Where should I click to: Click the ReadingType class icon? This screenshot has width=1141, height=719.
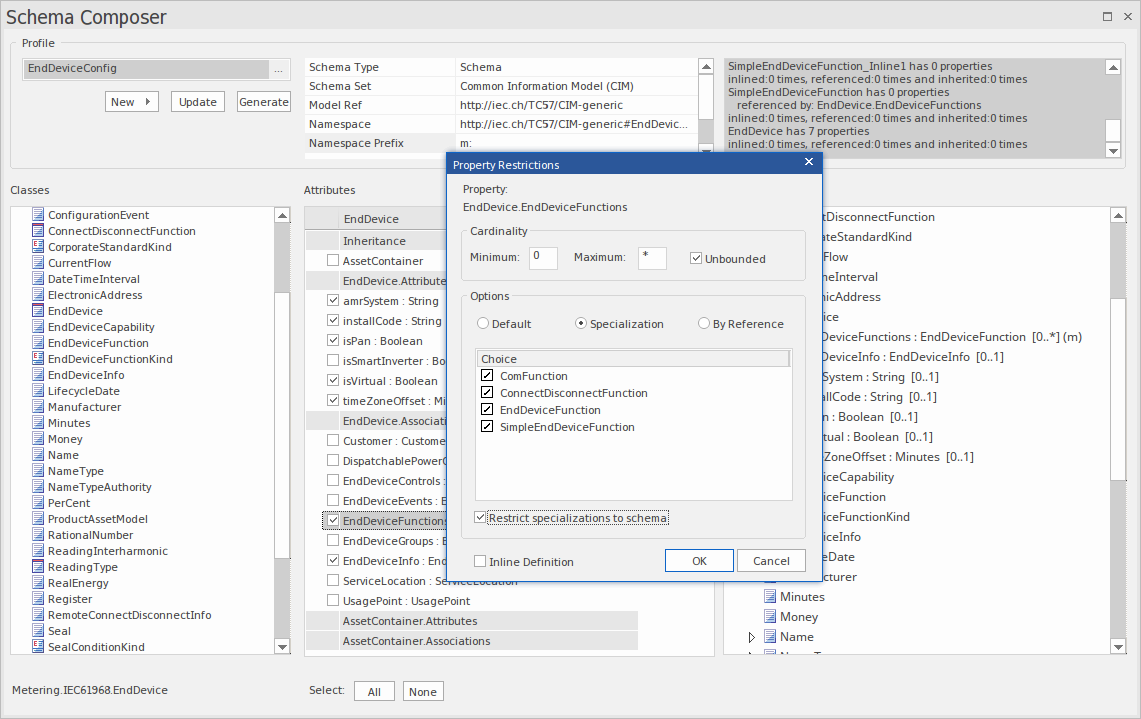37,567
